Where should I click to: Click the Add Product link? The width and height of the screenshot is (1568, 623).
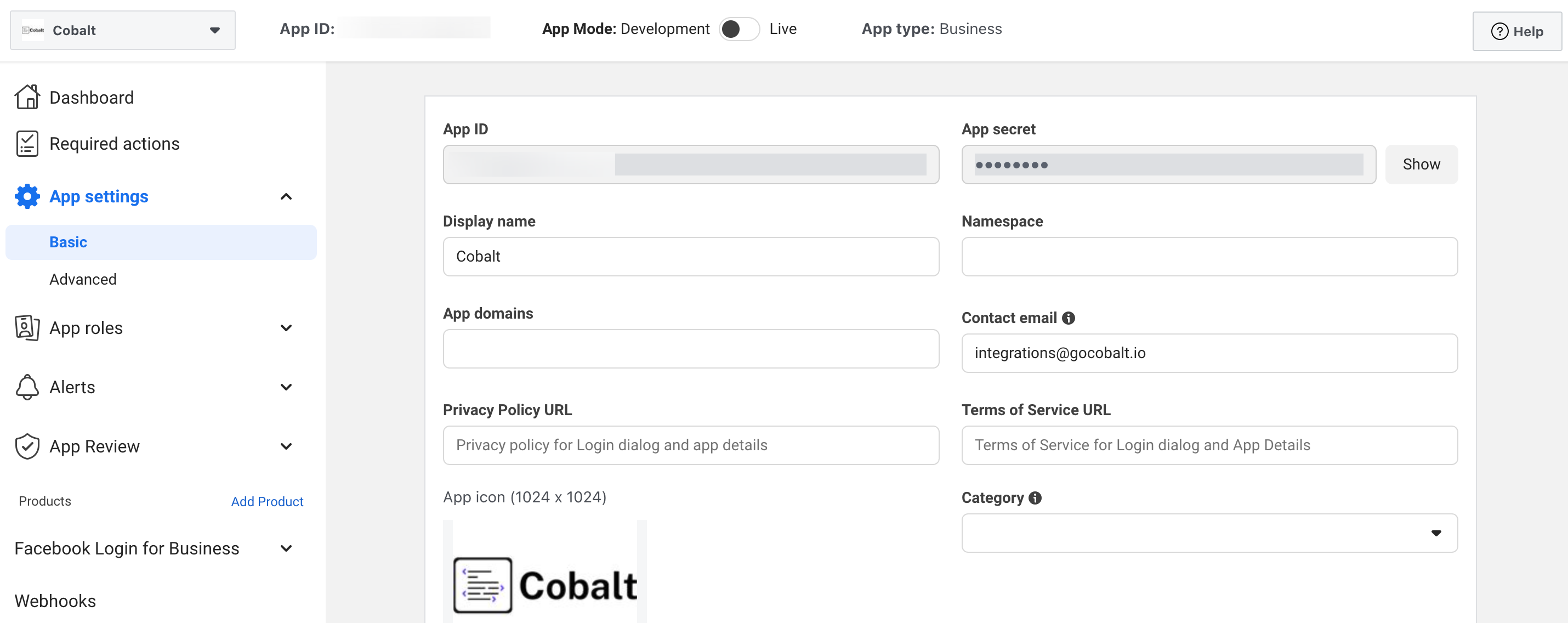(x=266, y=501)
